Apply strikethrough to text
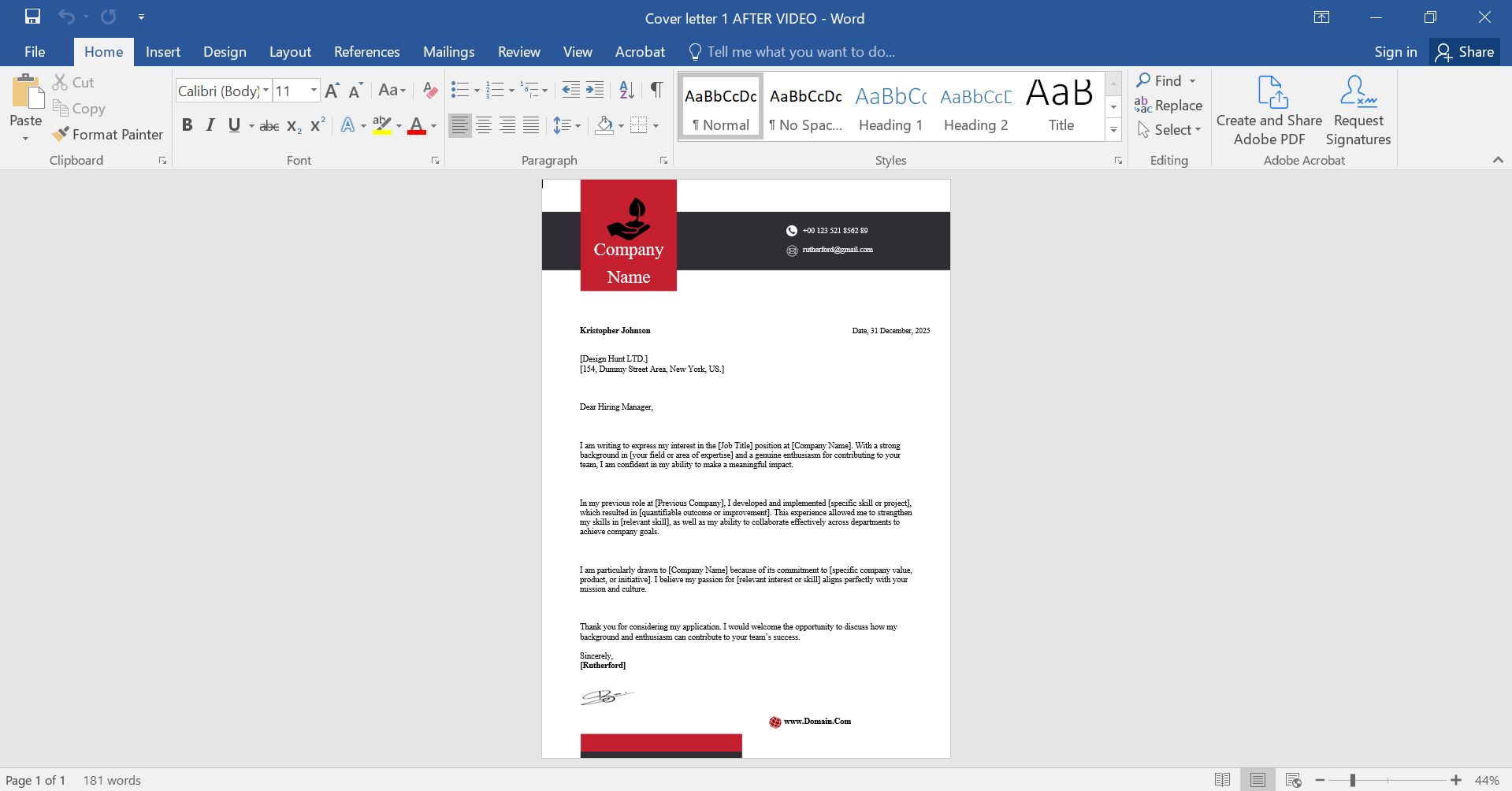This screenshot has width=1512, height=791. point(269,124)
